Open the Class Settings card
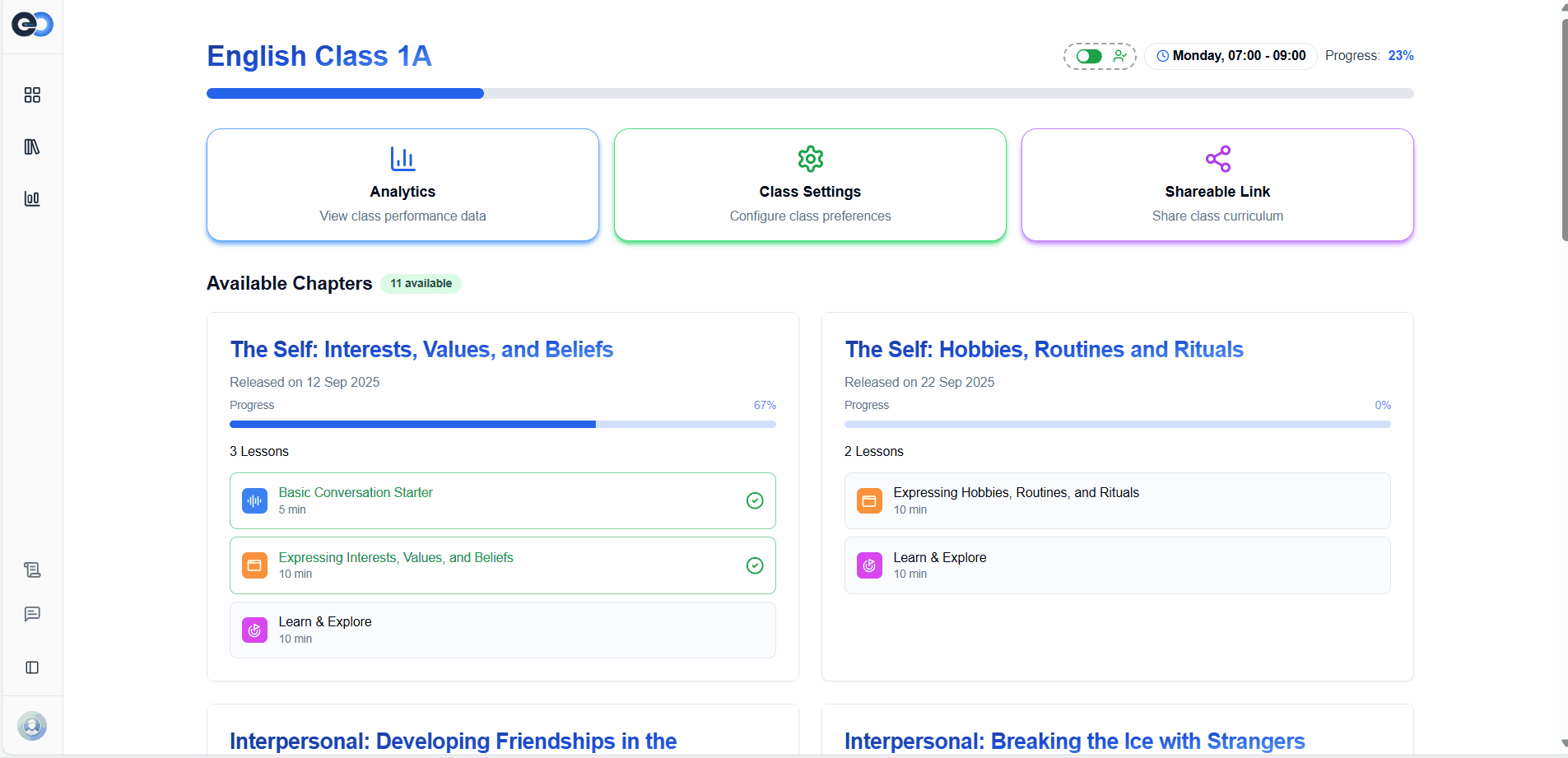This screenshot has height=758, width=1568. 810,185
